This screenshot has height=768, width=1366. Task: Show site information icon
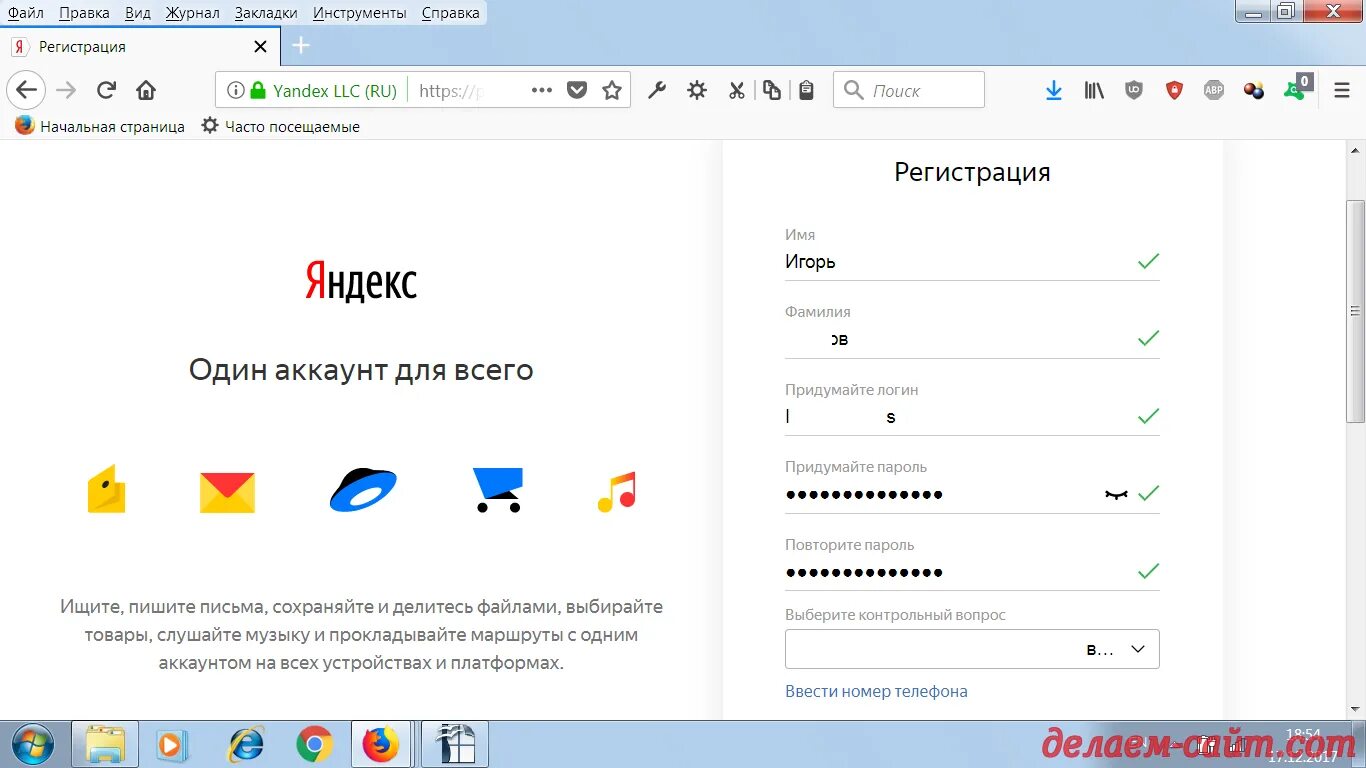point(235,90)
